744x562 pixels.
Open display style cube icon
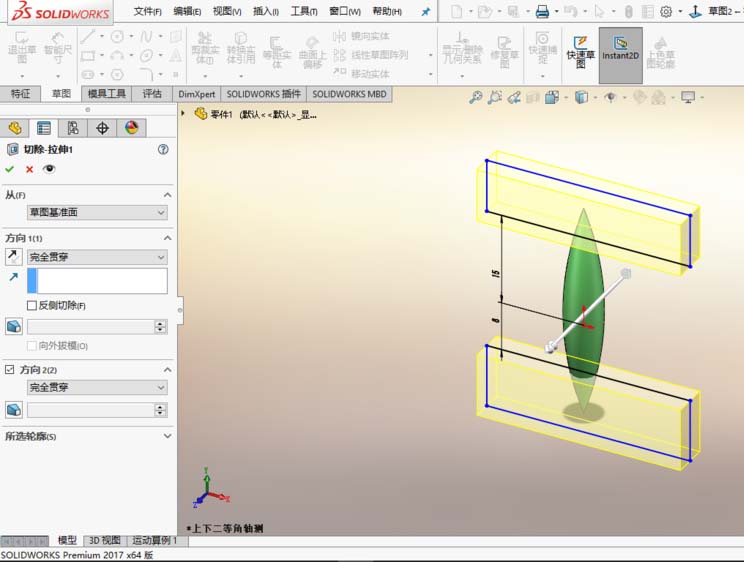(x=581, y=97)
